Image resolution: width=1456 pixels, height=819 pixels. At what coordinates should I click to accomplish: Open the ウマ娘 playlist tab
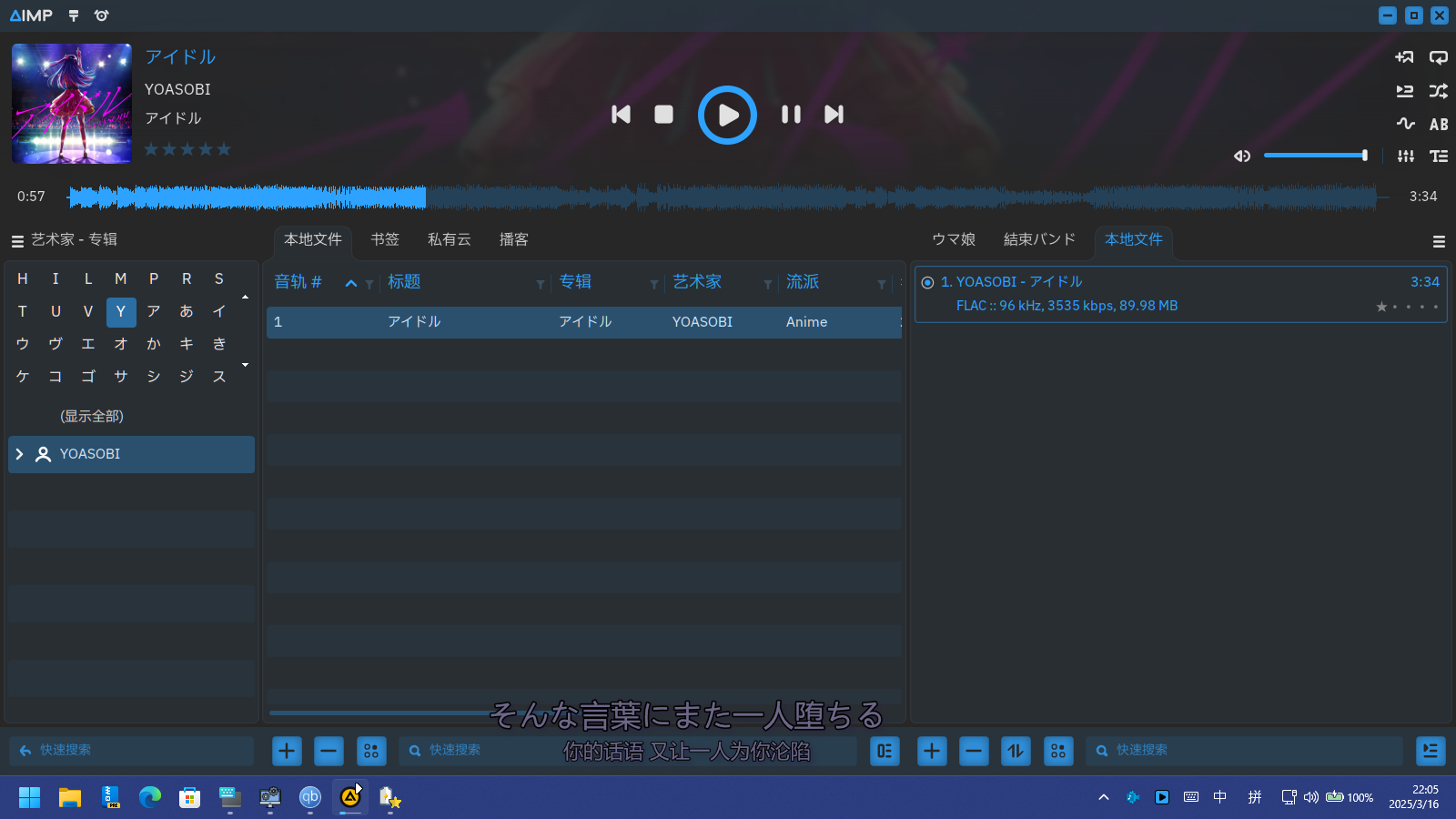(954, 240)
